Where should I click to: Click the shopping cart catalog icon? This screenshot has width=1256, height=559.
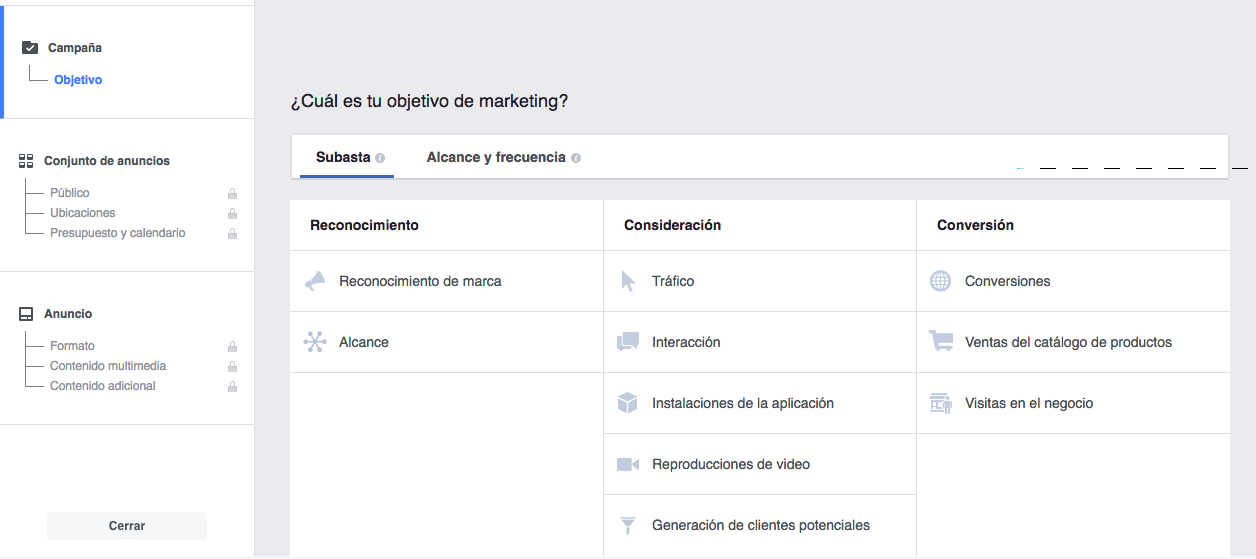pyautogui.click(x=941, y=342)
